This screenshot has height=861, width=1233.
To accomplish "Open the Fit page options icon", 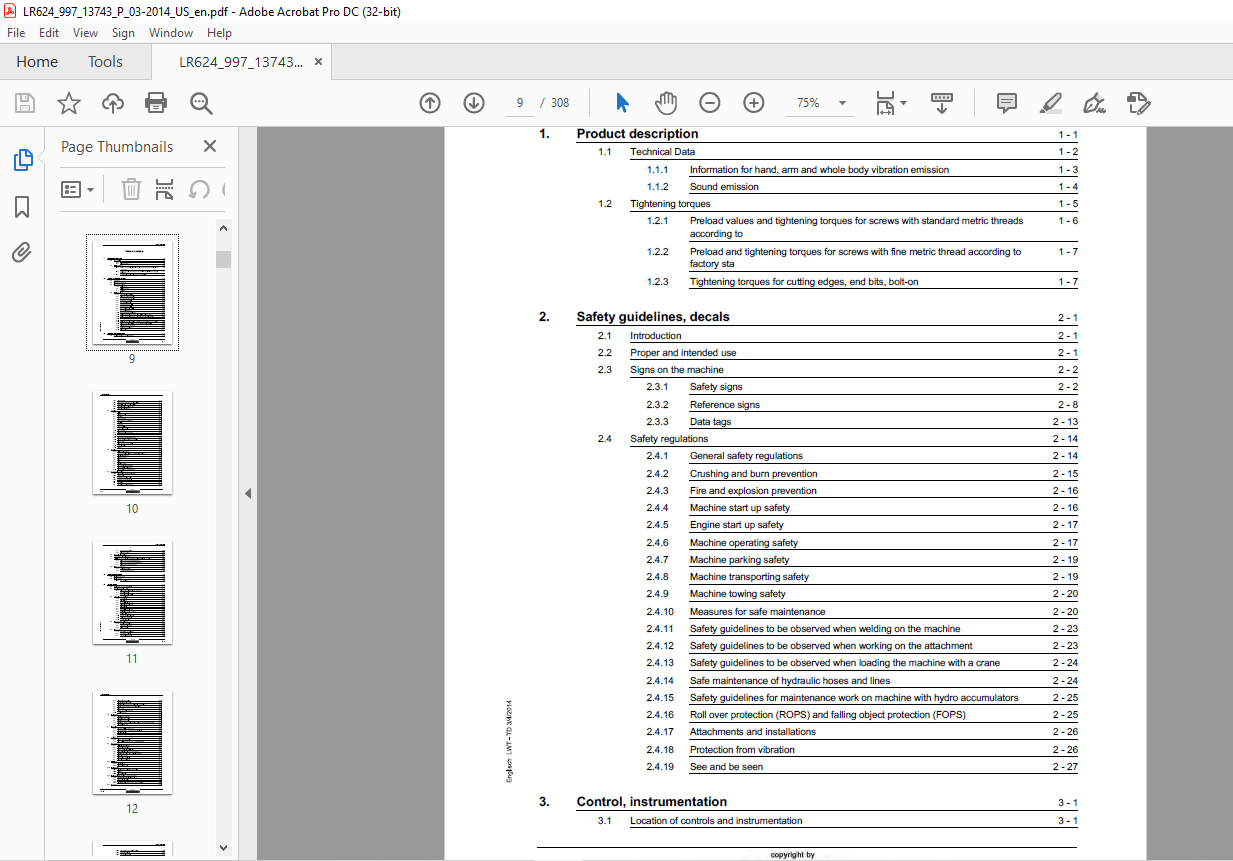I will (885, 103).
